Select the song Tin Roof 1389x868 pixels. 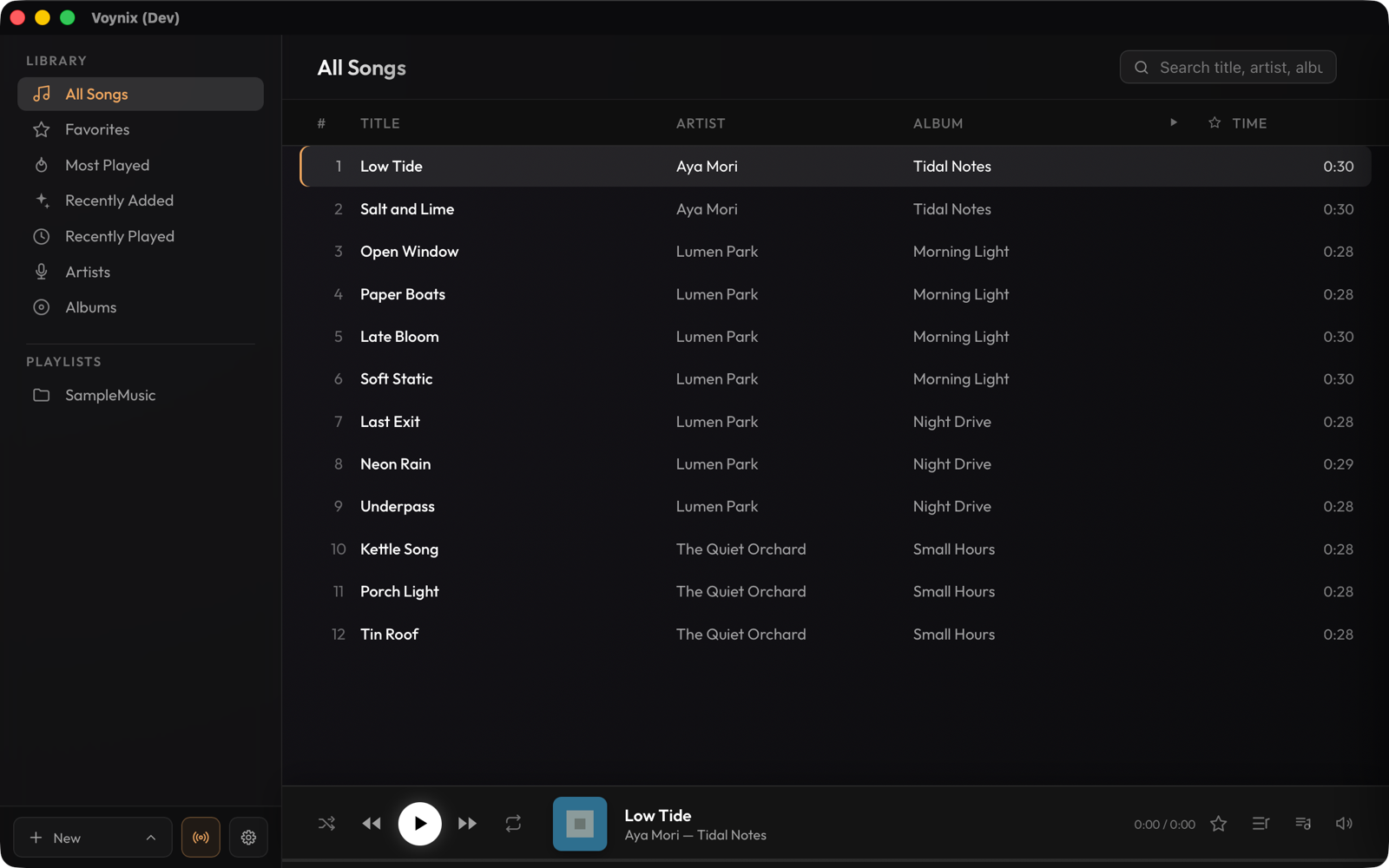click(x=835, y=635)
